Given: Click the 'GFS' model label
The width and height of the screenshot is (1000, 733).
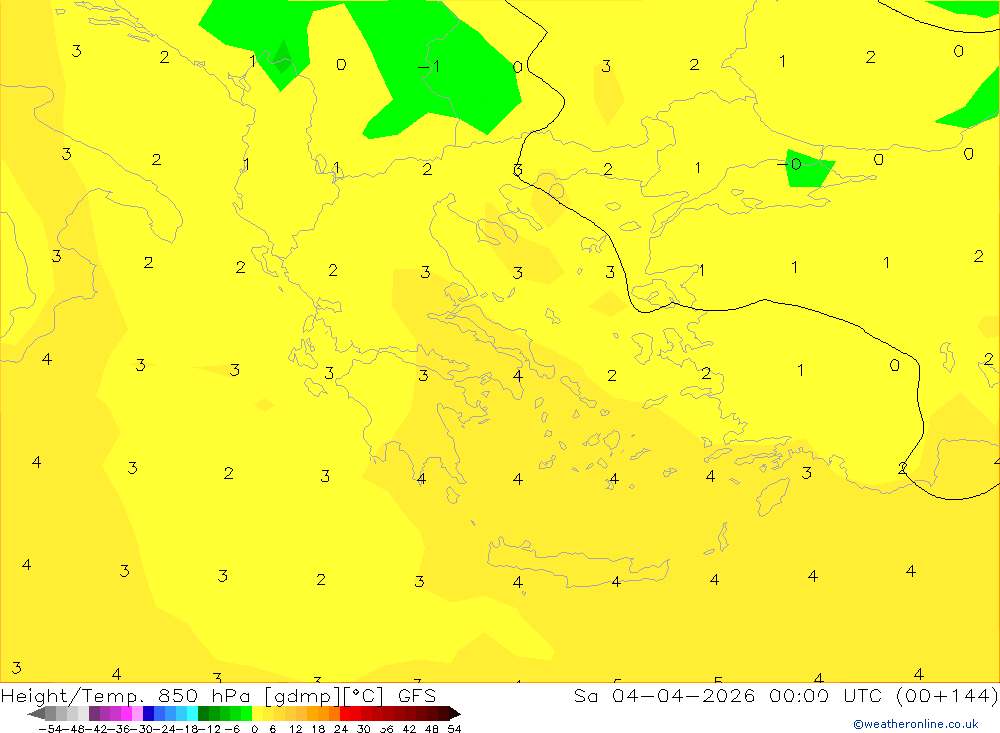Looking at the screenshot, I should pyautogui.click(x=417, y=695).
